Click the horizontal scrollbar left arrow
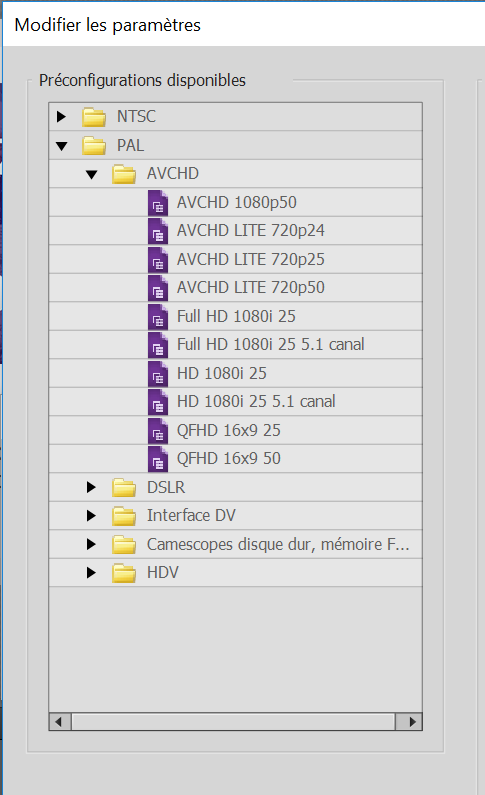 [x=60, y=721]
